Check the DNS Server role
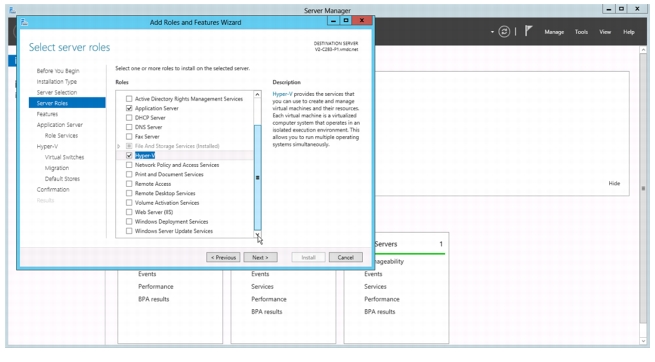Screen dimensions: 655x362 point(129,127)
